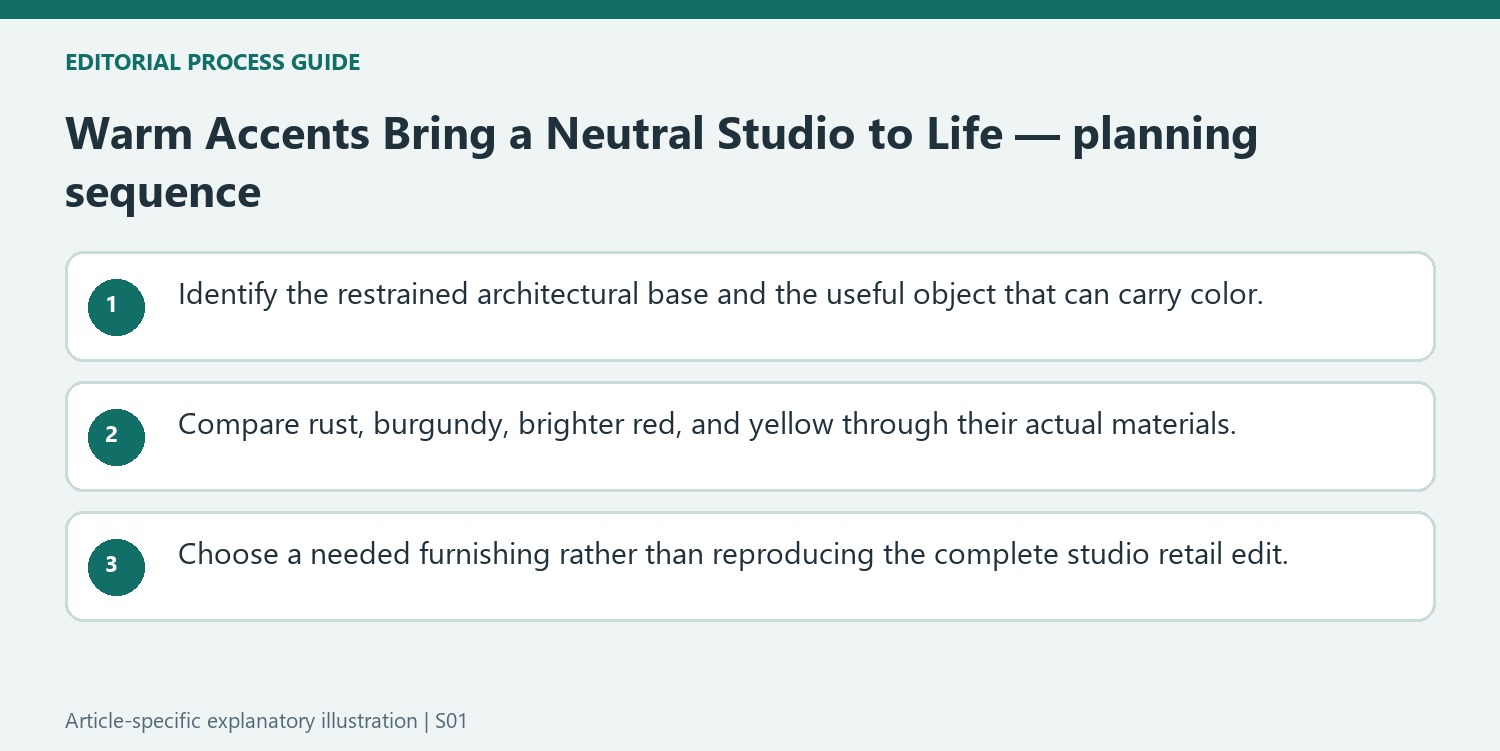Click the "Identify the restrained architectural base" step text

[721, 295]
